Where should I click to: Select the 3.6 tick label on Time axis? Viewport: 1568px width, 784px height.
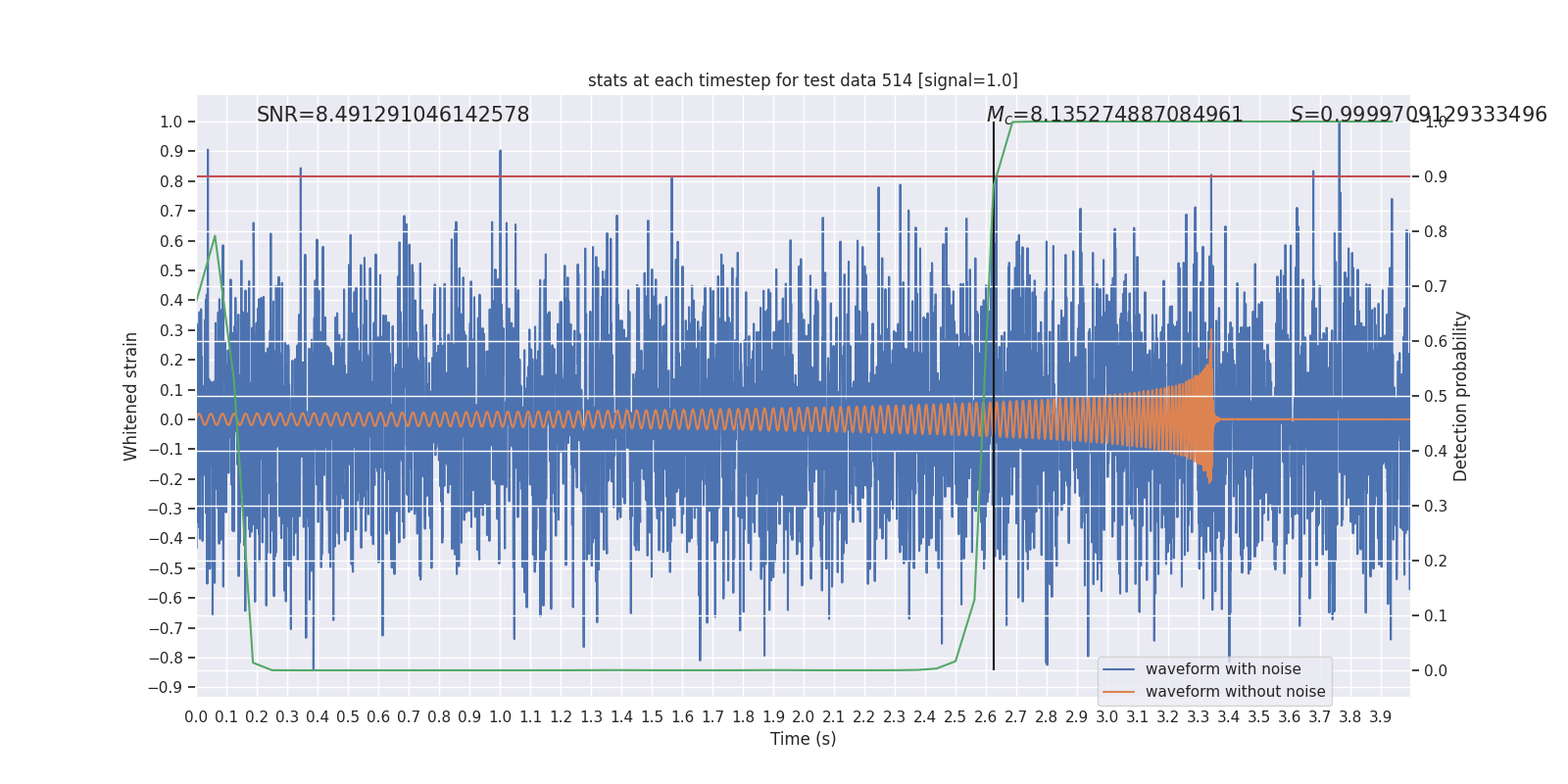[x=1290, y=717]
